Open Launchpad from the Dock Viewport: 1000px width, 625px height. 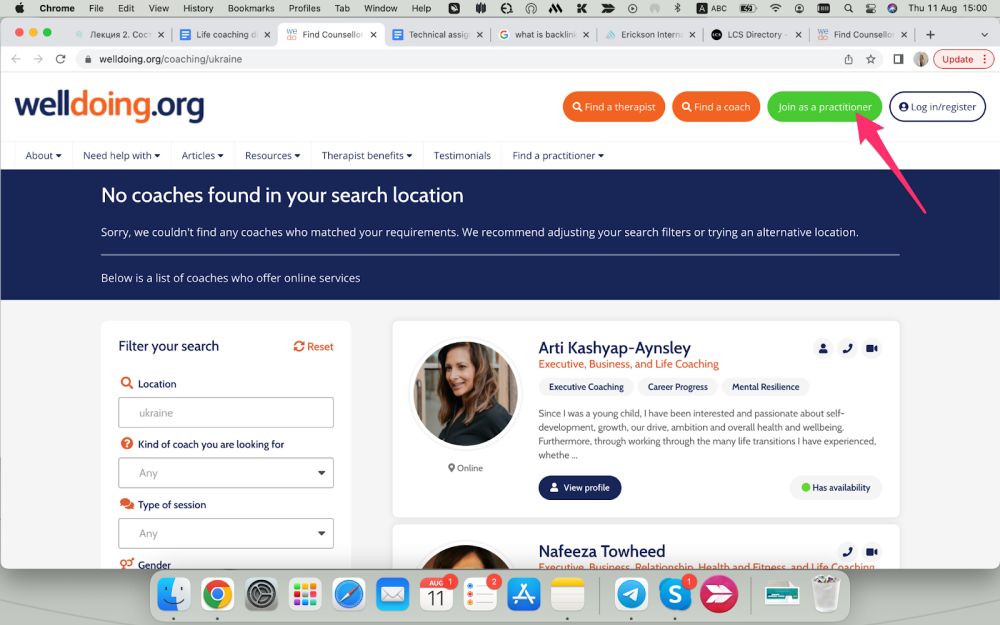[305, 595]
